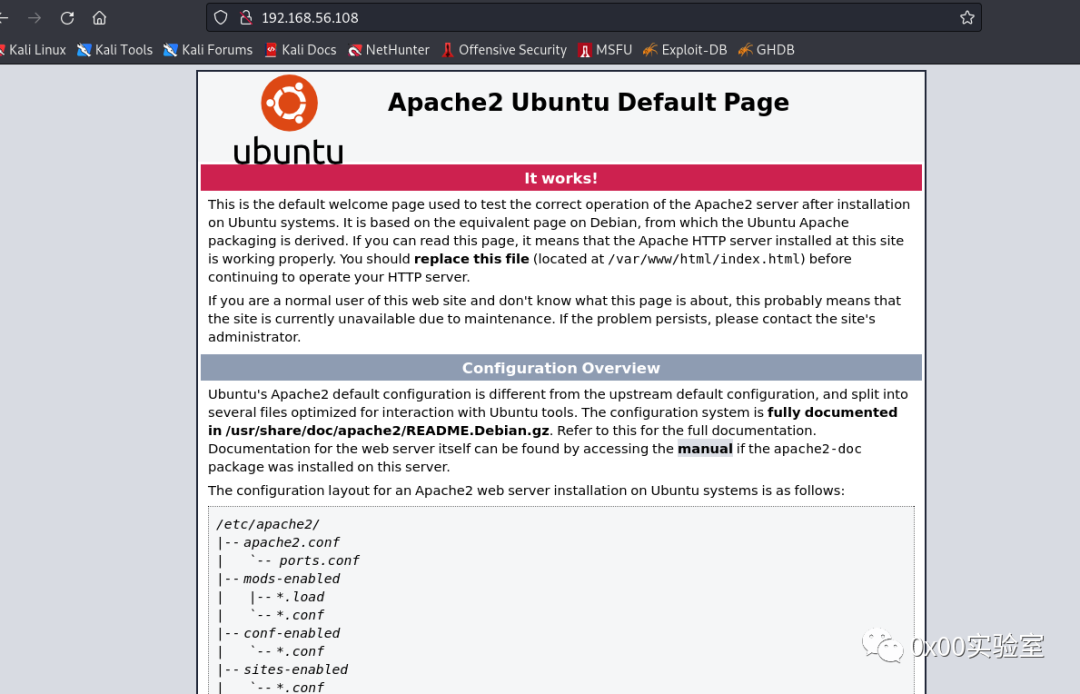Click the 'mods-enabled' line in config tree
Screen dimensions: 1080x694
coord(291,579)
